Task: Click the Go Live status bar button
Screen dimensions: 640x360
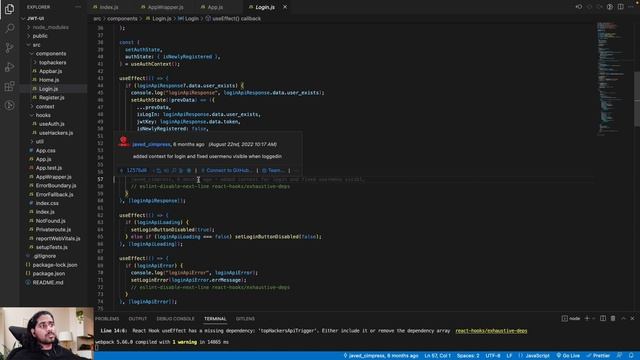Action: 568,356
